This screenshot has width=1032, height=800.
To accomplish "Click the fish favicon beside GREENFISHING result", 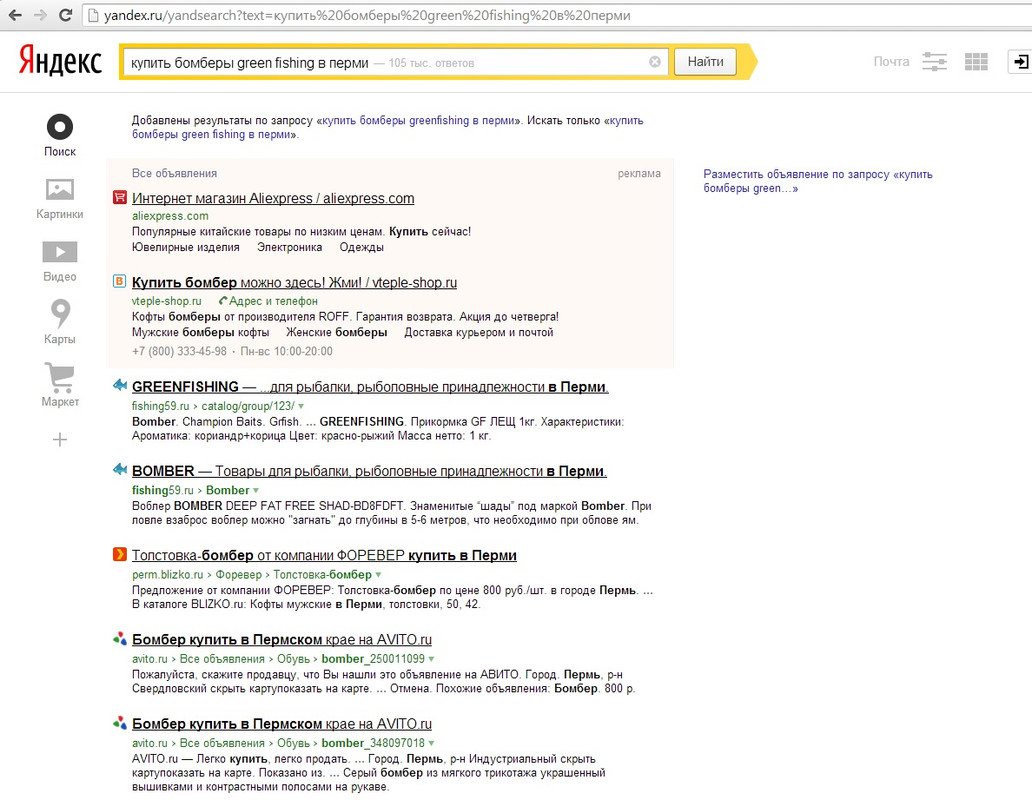I will click(119, 385).
